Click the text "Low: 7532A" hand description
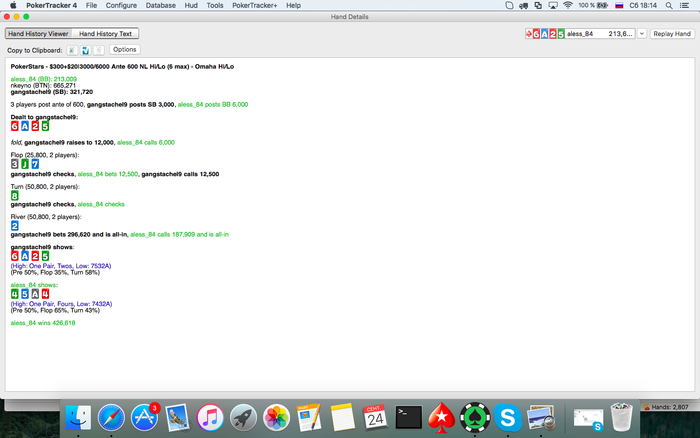The image size is (700, 438). (x=93, y=266)
